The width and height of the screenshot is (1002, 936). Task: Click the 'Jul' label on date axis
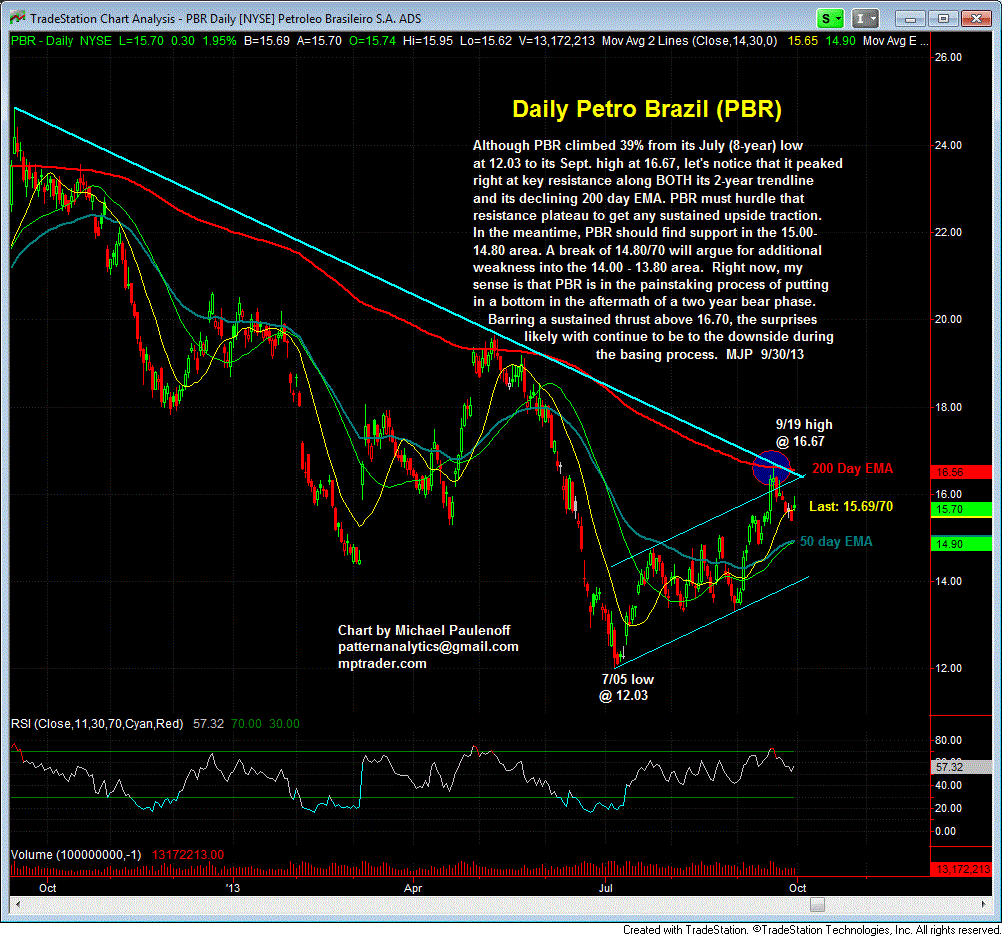point(605,888)
